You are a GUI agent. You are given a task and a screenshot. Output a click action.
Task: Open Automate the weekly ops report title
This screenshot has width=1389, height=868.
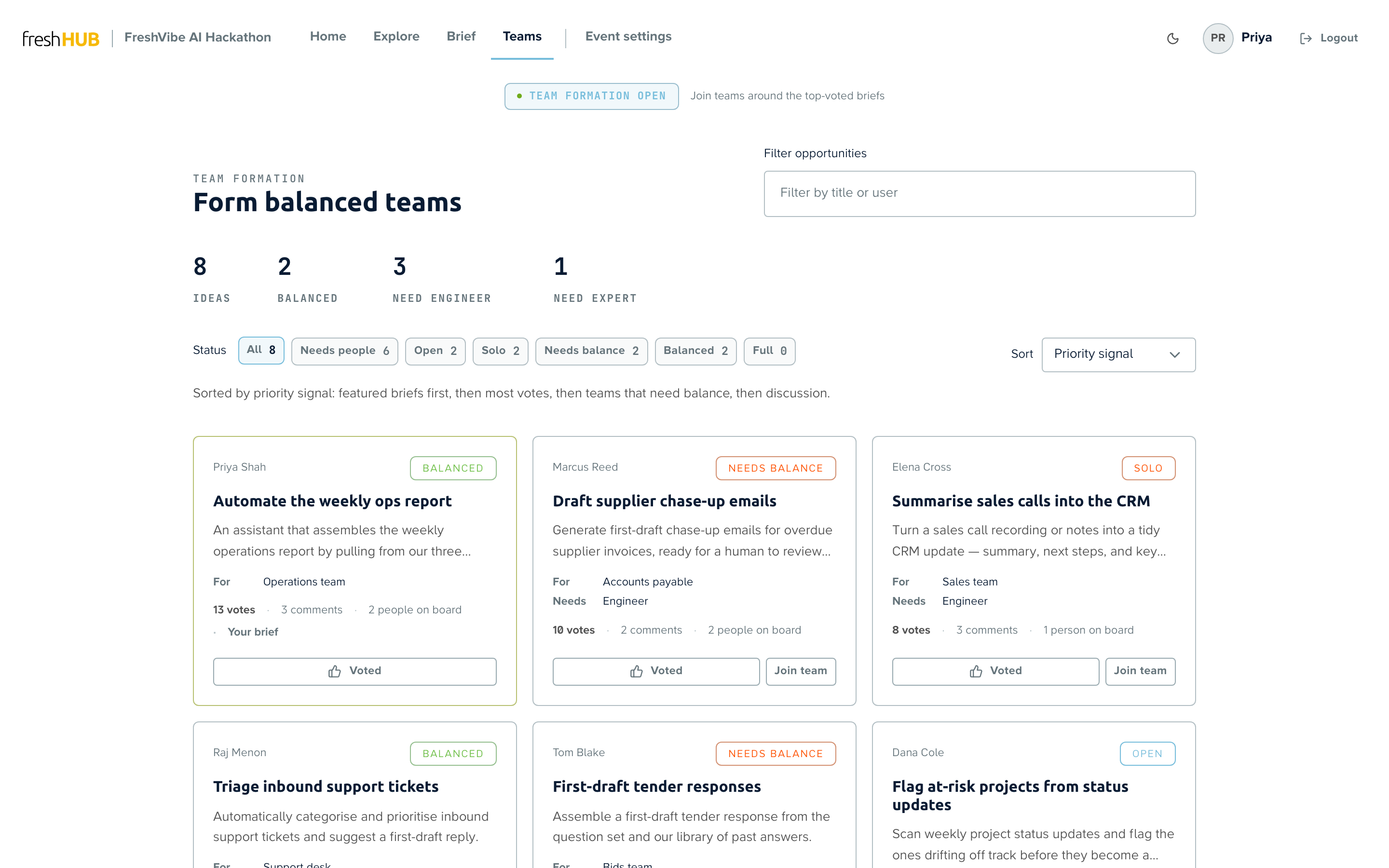(x=332, y=501)
